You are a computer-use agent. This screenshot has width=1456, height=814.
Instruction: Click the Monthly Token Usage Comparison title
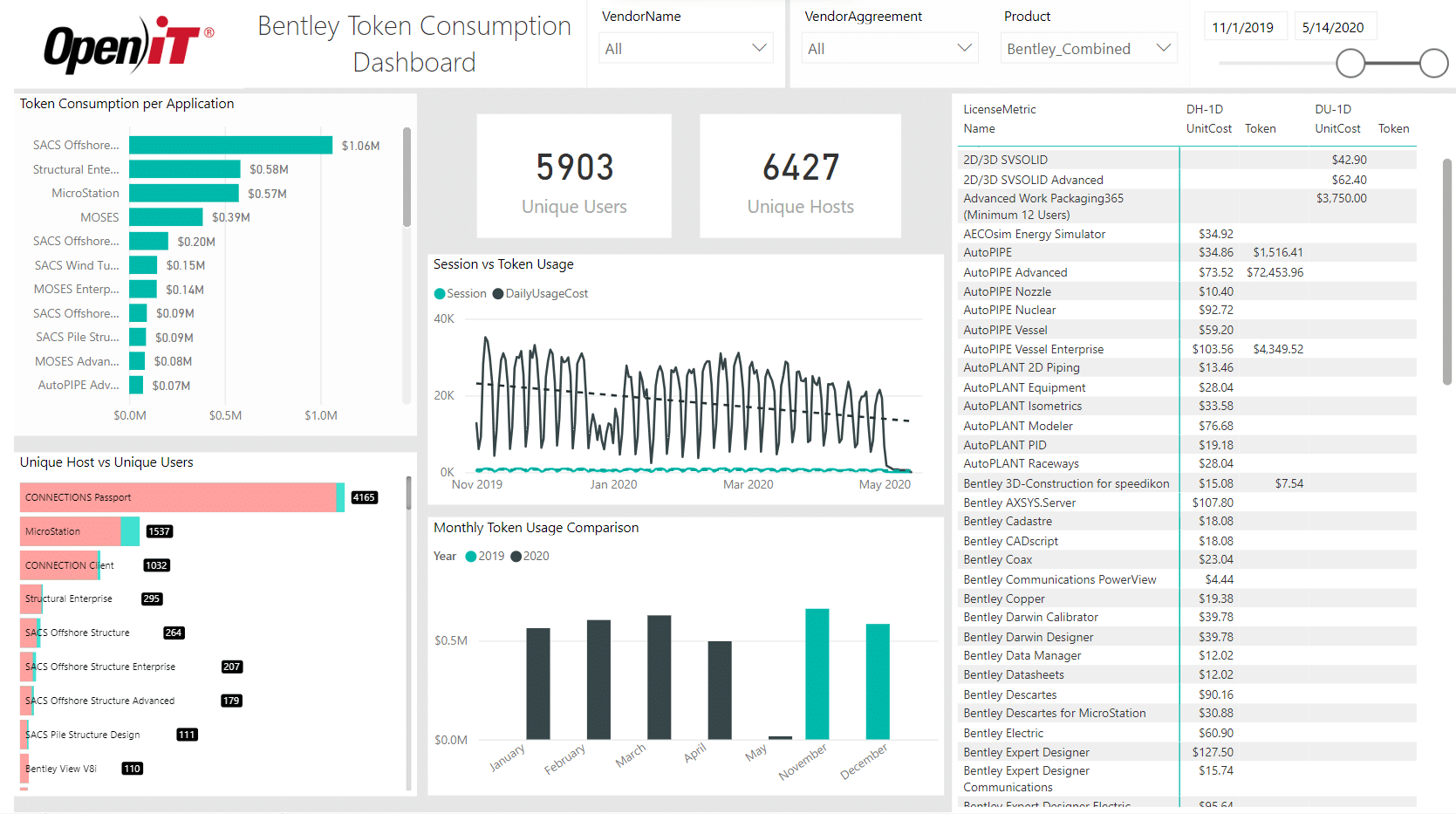(536, 528)
